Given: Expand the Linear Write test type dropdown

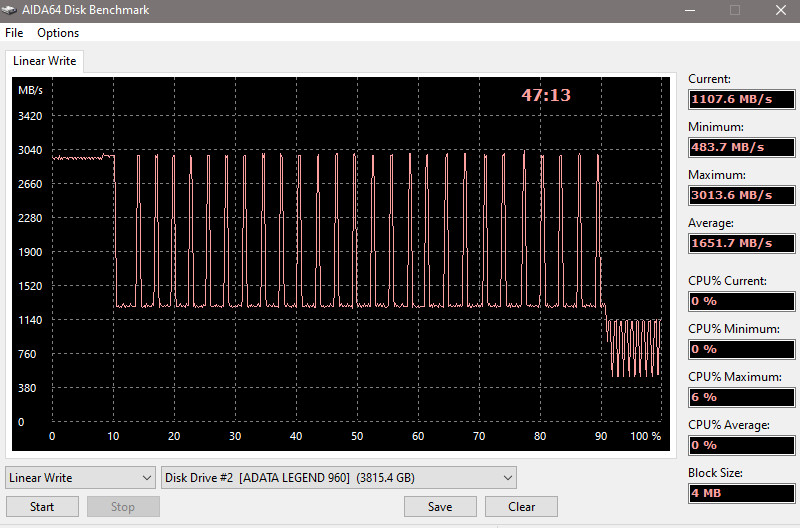Looking at the screenshot, I should tap(80, 478).
